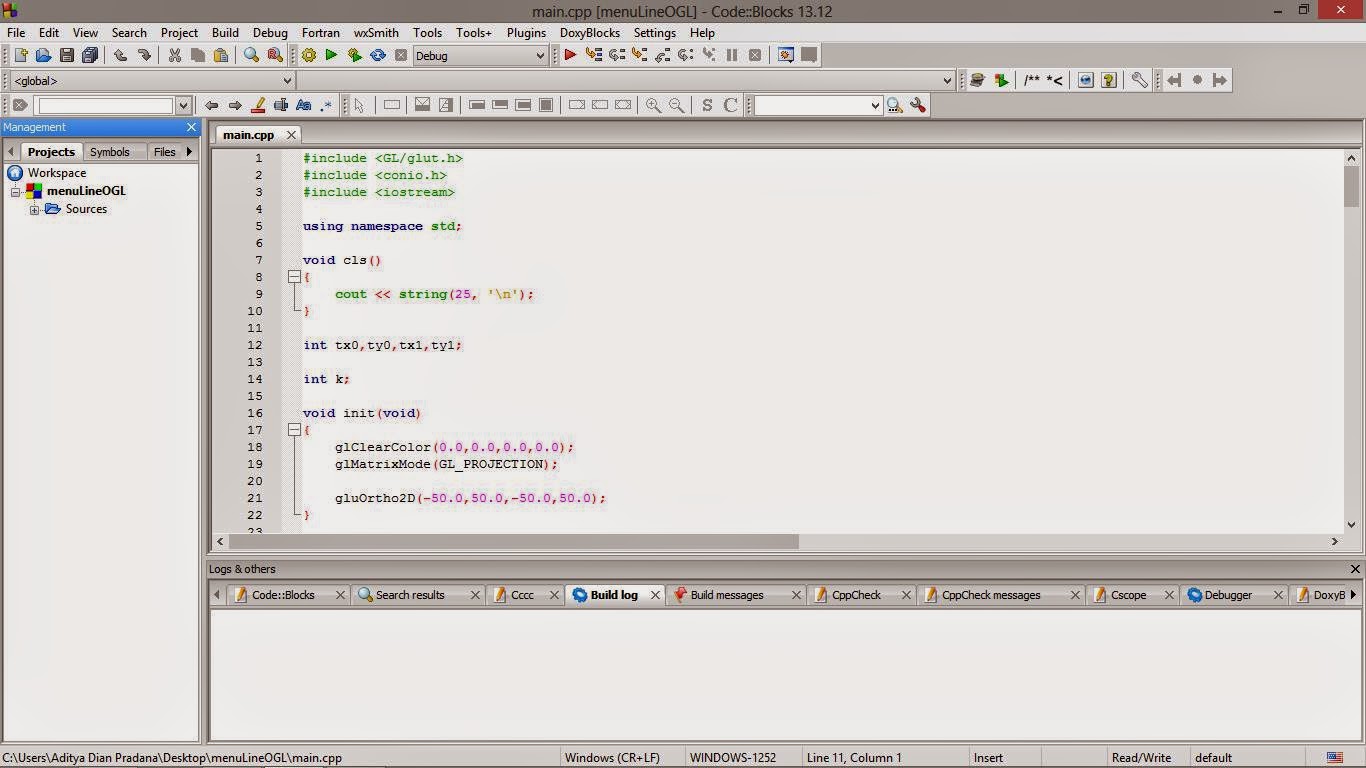1366x768 pixels.
Task: Click the DoxyBlocks block comment icon
Action: coord(1032,81)
